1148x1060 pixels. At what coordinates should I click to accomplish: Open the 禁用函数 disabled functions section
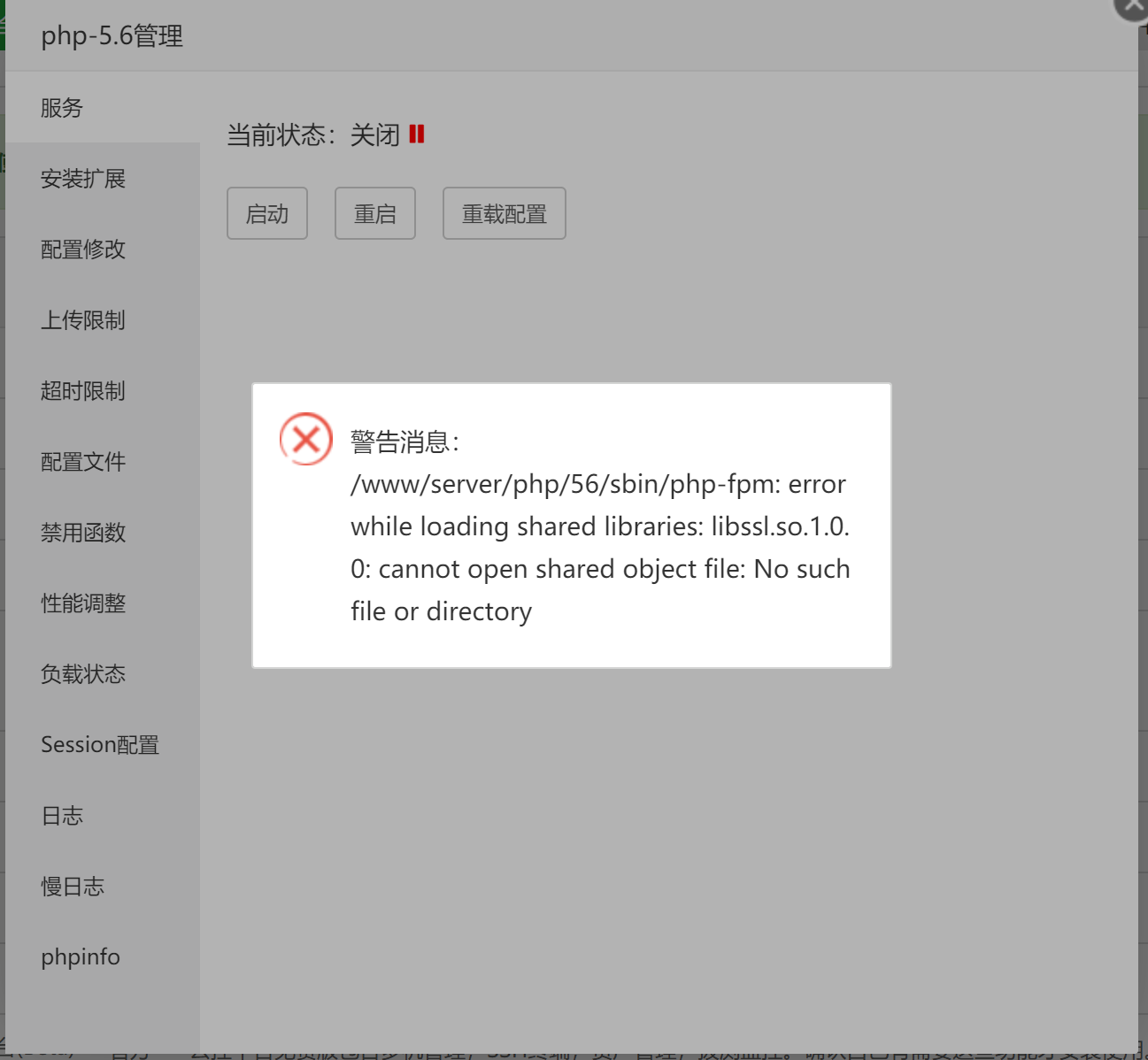[x=83, y=533]
